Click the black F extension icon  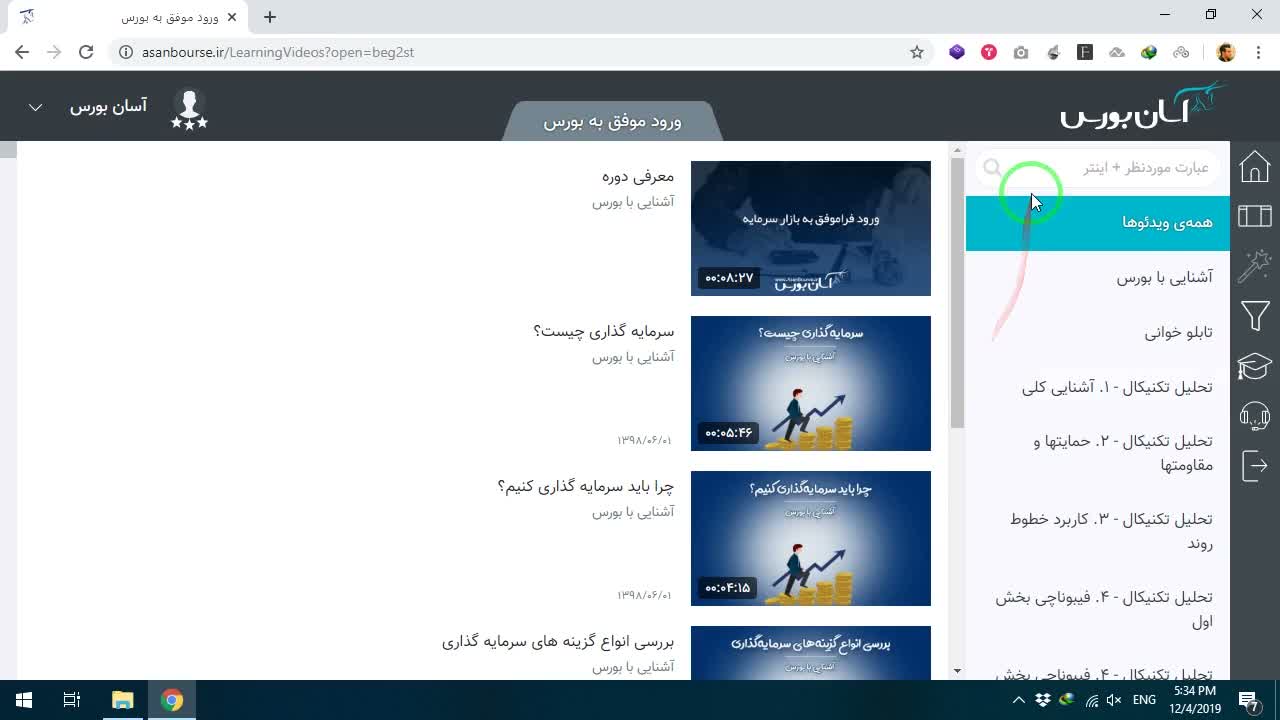[1085, 52]
